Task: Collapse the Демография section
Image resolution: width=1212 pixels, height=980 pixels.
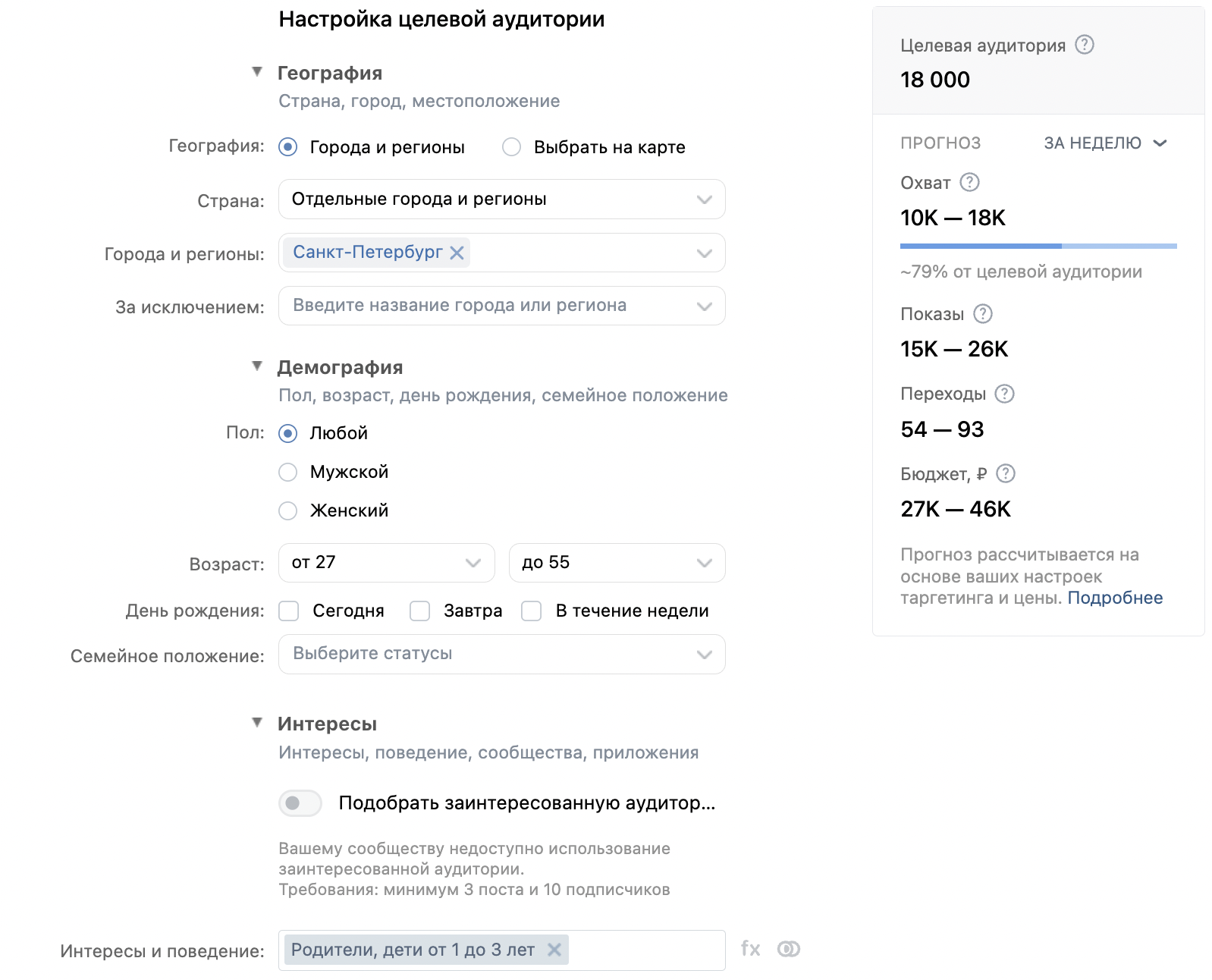Action: point(257,367)
